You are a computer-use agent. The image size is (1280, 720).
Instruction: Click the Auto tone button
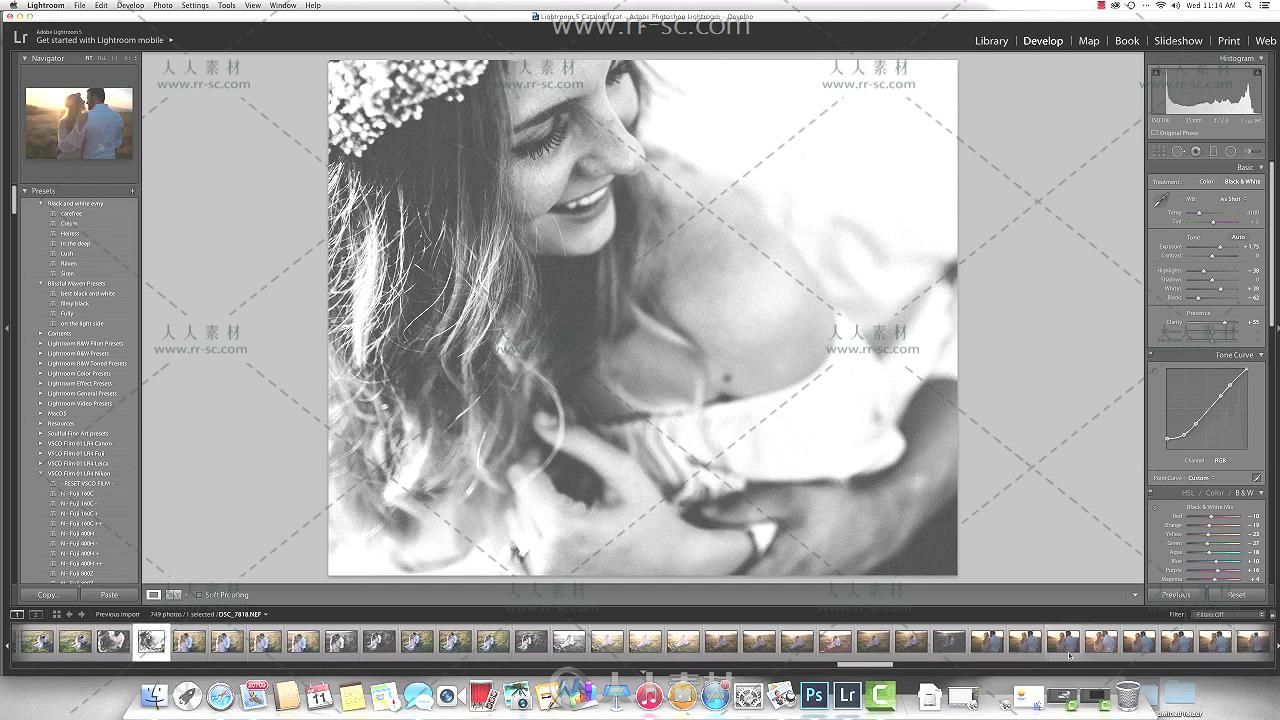point(1238,237)
